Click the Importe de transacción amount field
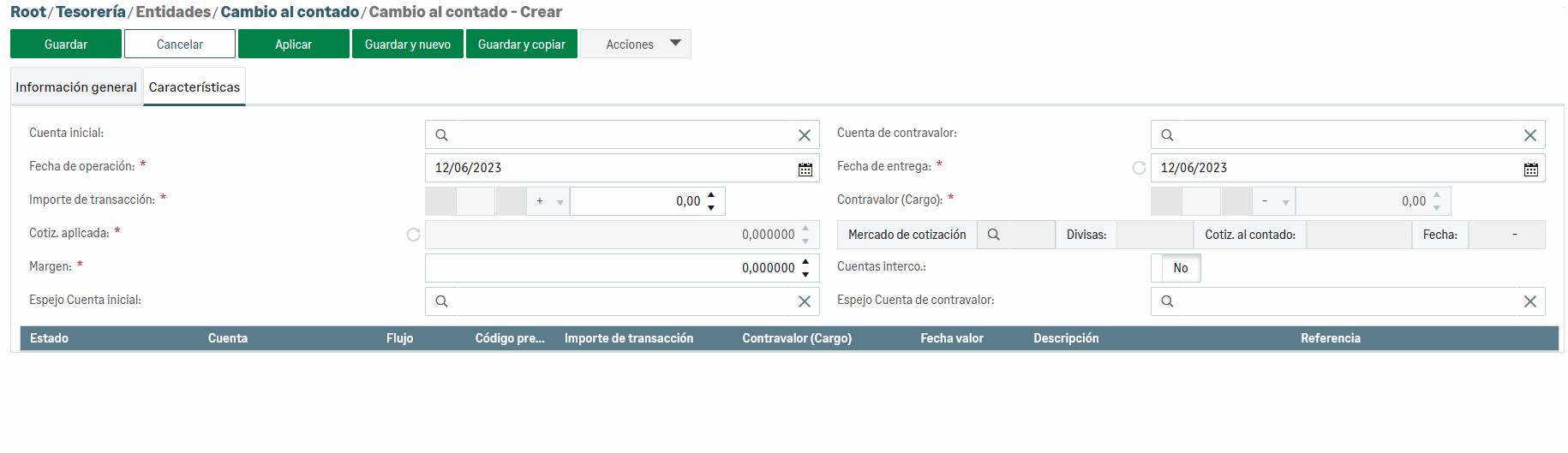This screenshot has height=453, width=1568. [x=638, y=201]
